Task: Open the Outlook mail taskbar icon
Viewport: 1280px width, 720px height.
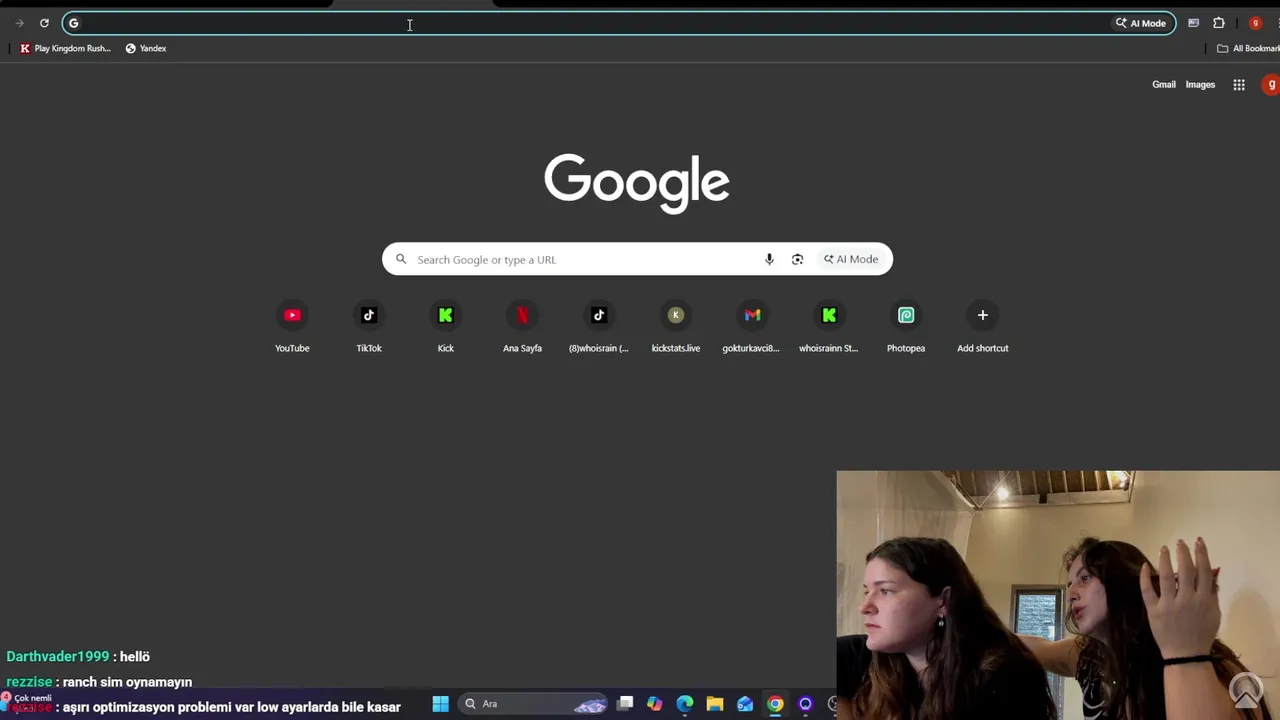Action: pos(745,704)
